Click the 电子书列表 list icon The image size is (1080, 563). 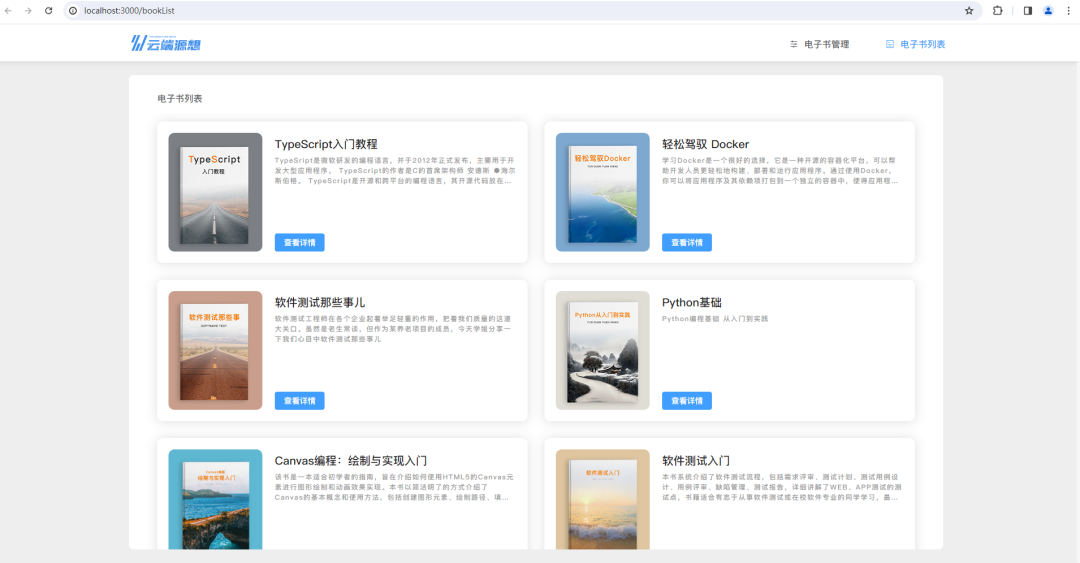pyautogui.click(x=890, y=44)
